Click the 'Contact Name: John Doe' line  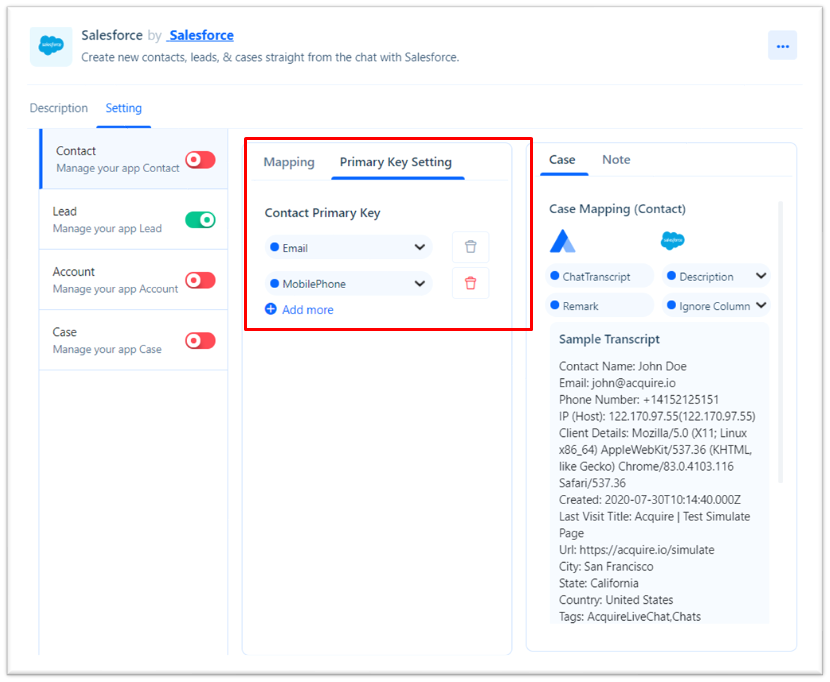click(622, 366)
